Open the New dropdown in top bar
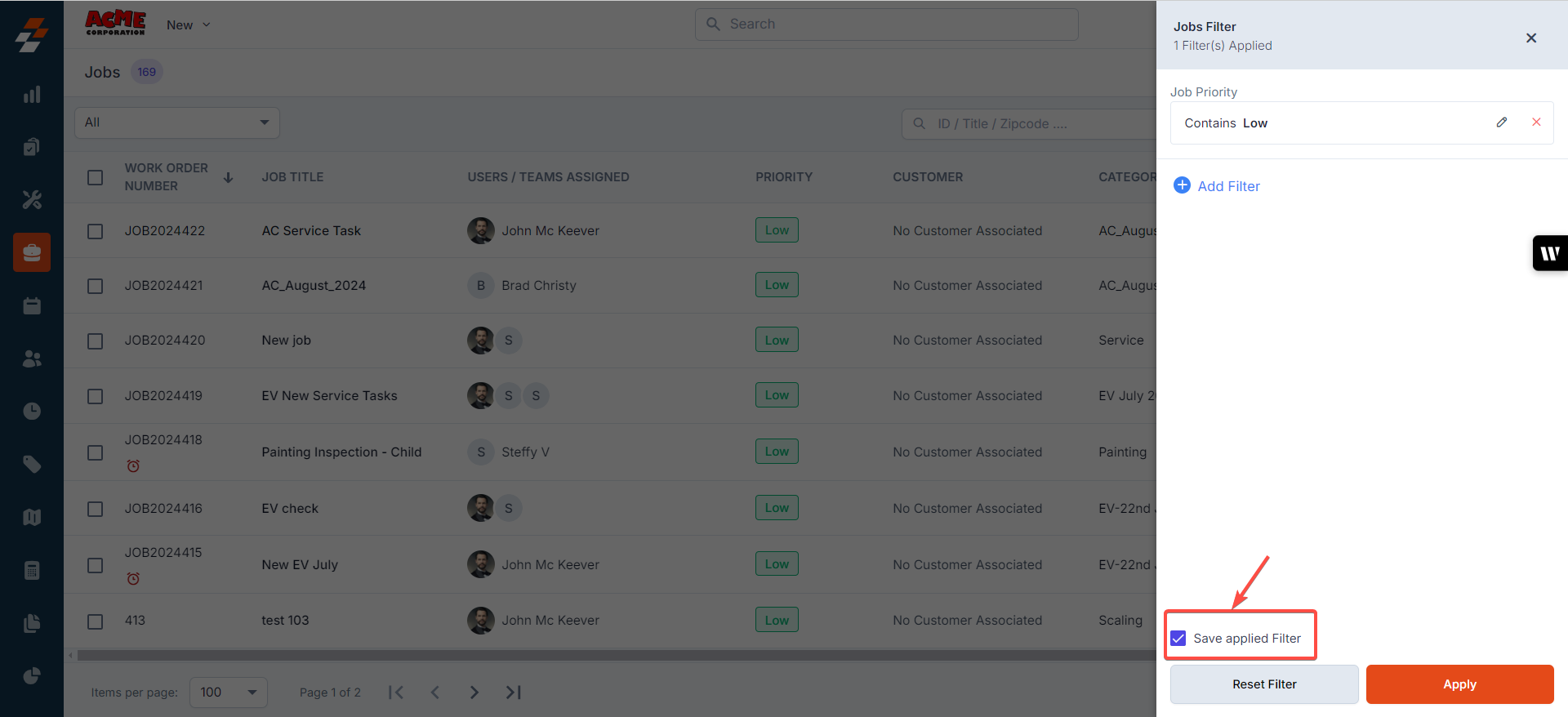This screenshot has width=1568, height=717. [x=189, y=25]
